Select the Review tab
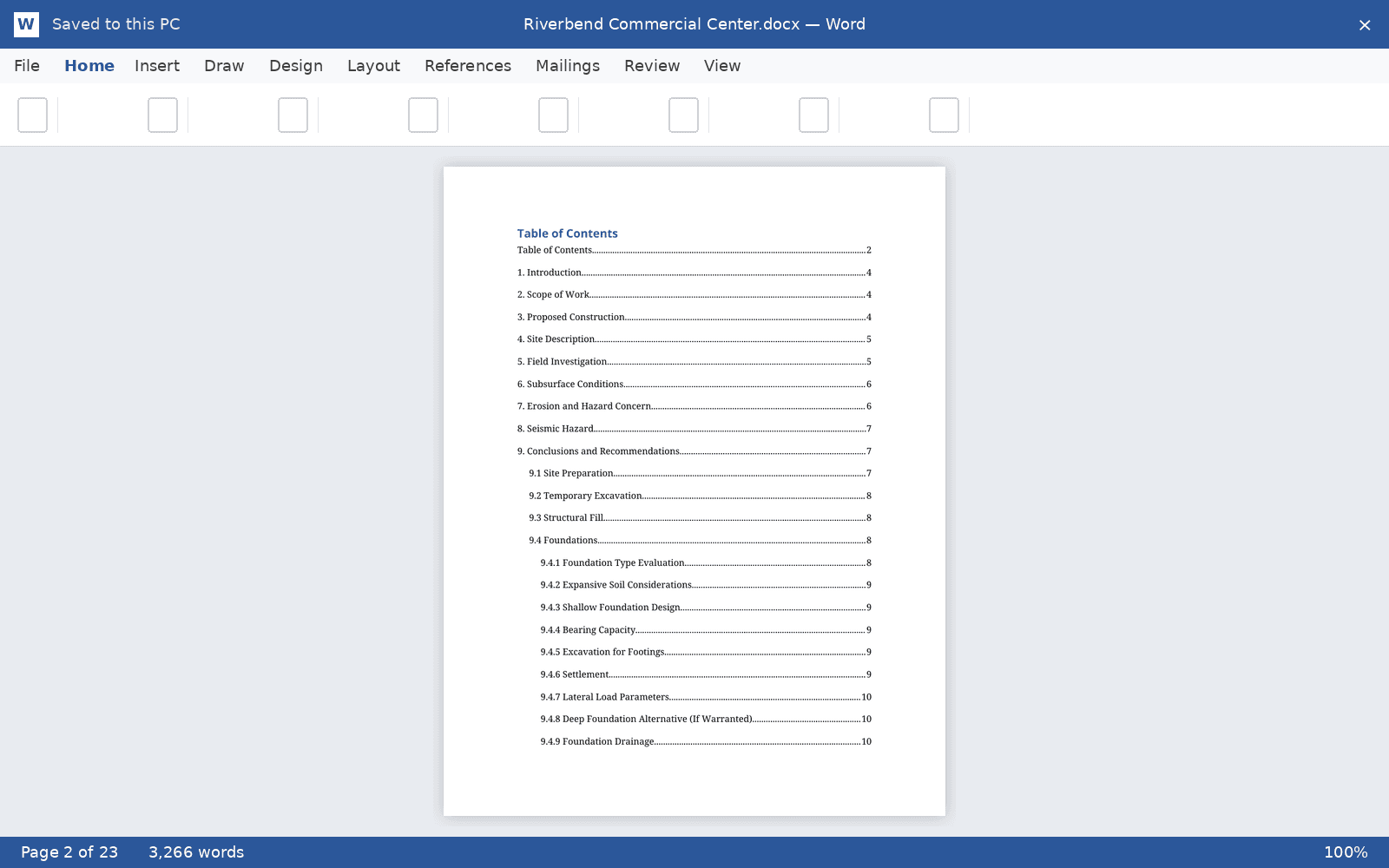The width and height of the screenshot is (1389, 868). (652, 66)
